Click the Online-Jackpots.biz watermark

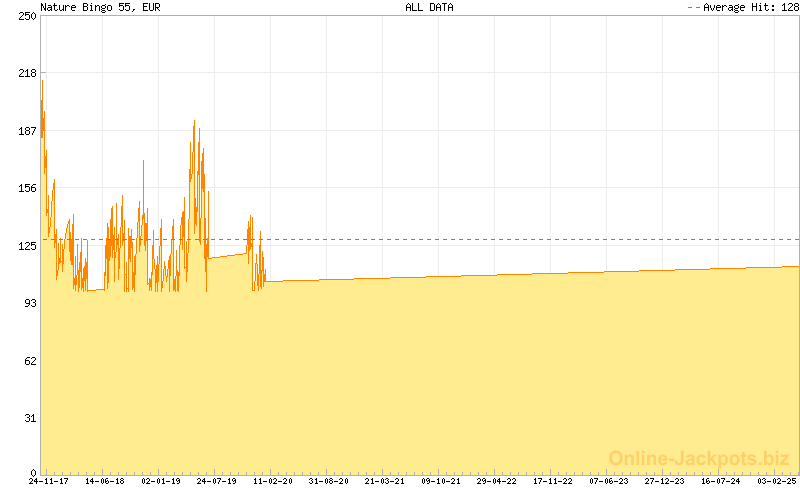tap(699, 458)
